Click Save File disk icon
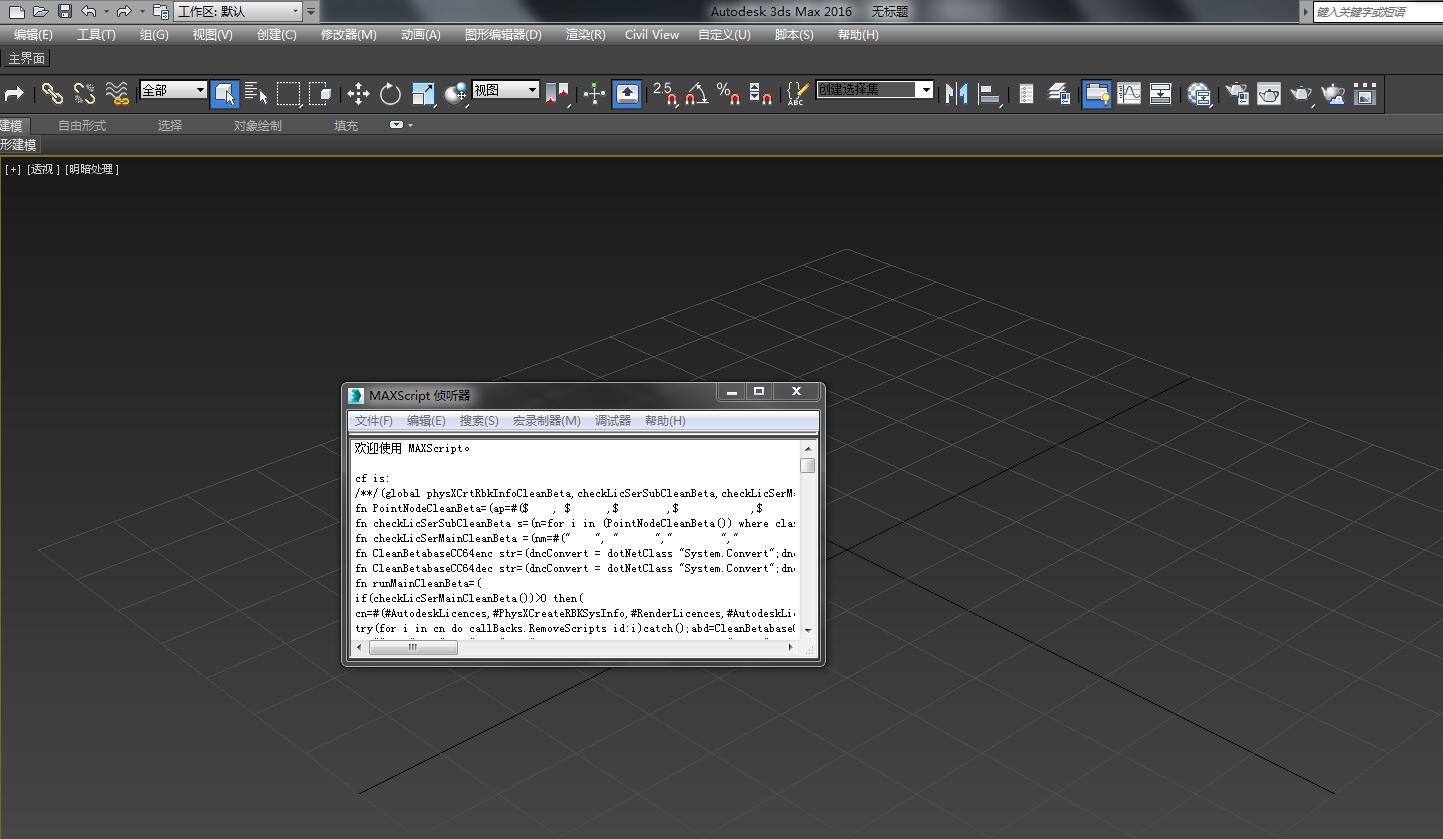This screenshot has width=1443, height=839. coord(64,11)
